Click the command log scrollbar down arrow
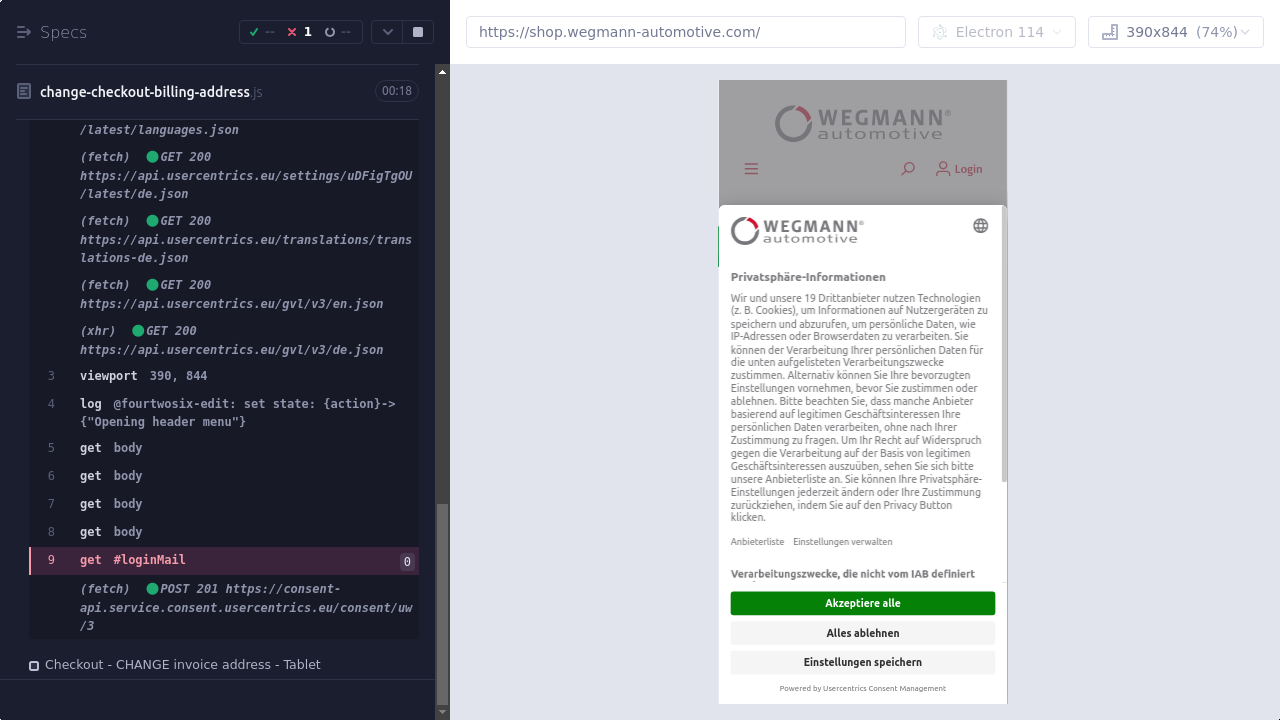The height and width of the screenshot is (720, 1280). [443, 712]
